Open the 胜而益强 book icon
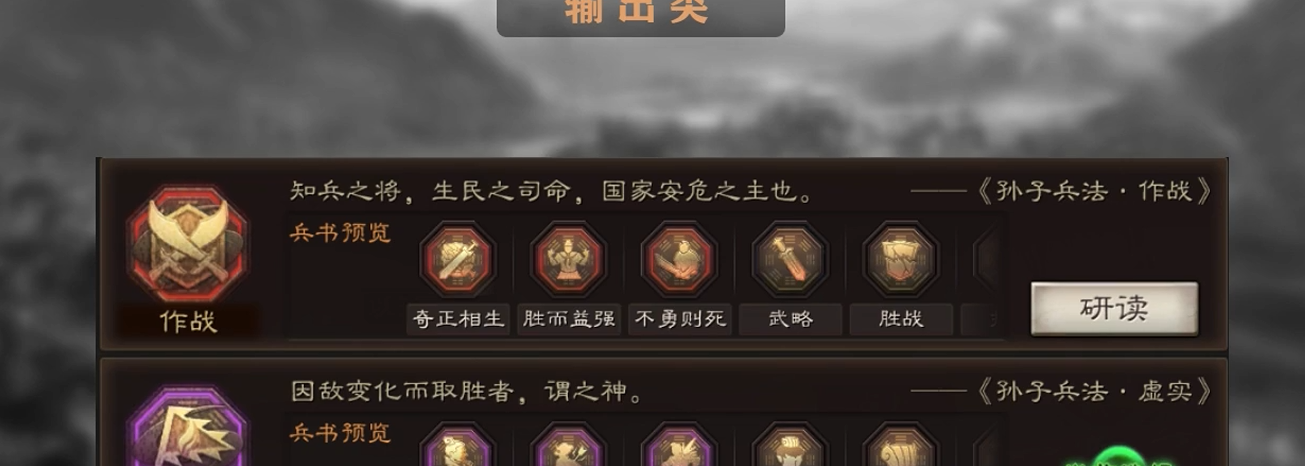The height and width of the screenshot is (466, 1305). (x=568, y=260)
